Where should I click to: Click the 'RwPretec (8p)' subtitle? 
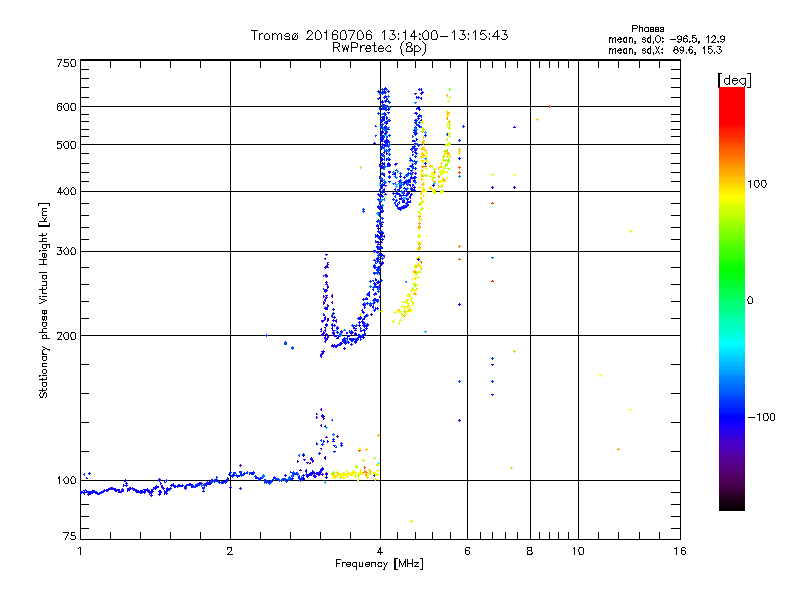[x=379, y=48]
